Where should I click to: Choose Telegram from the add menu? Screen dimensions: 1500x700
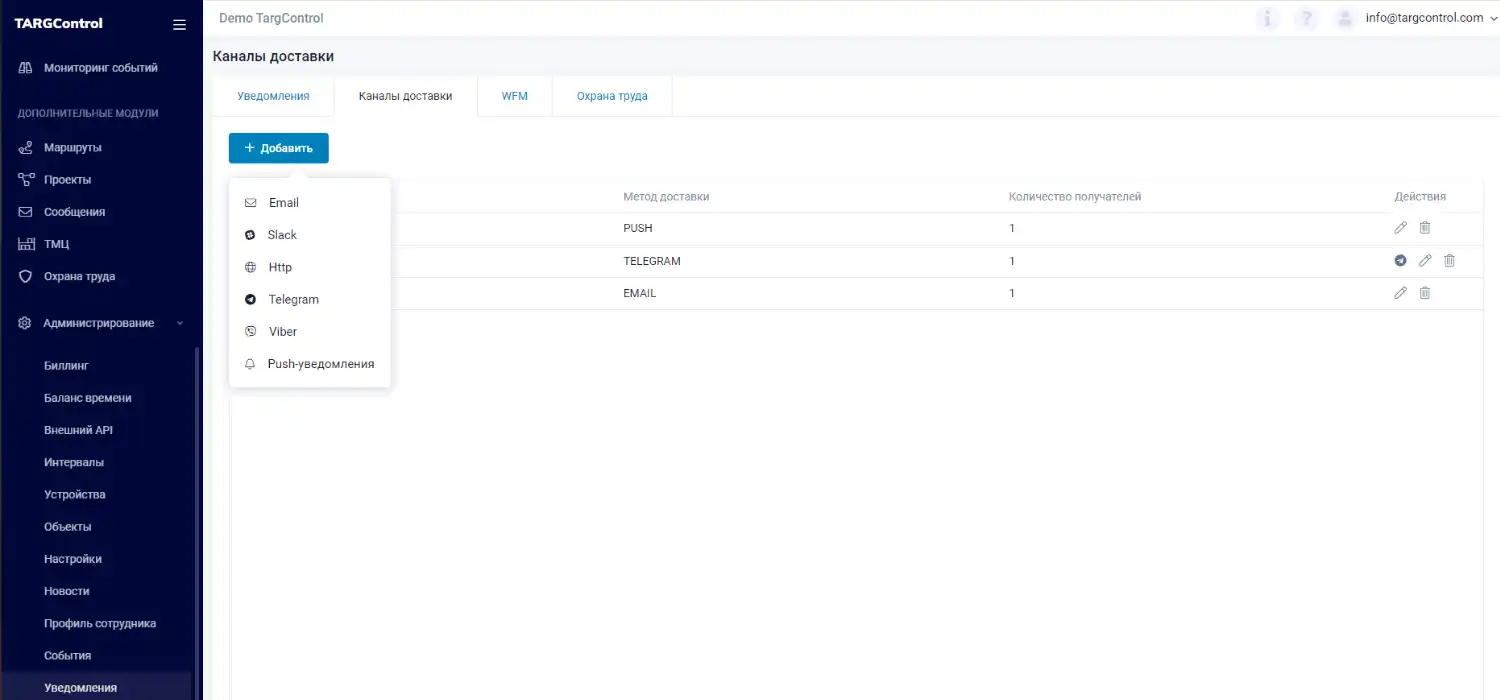309,299
